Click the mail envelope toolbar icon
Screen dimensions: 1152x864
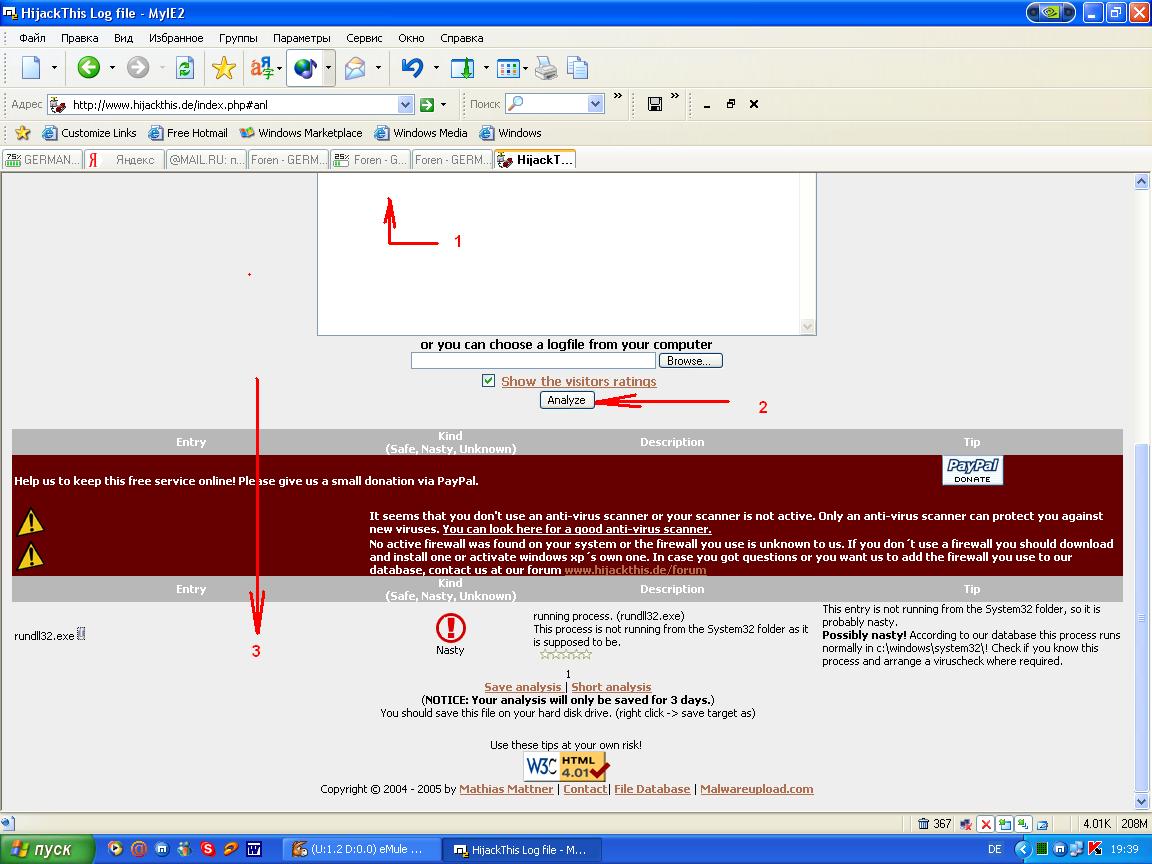[355, 68]
